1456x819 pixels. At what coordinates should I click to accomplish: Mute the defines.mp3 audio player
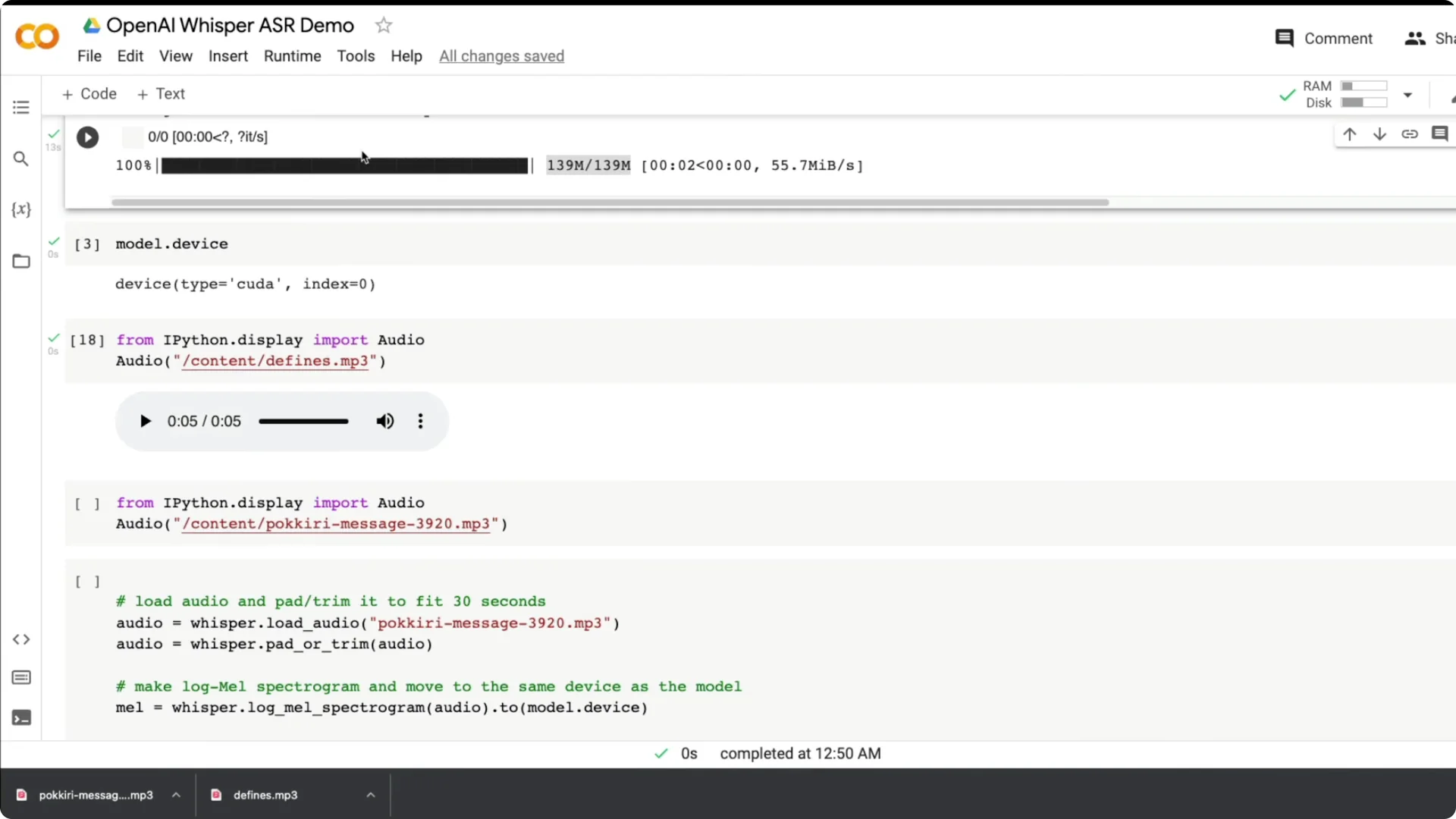point(384,421)
